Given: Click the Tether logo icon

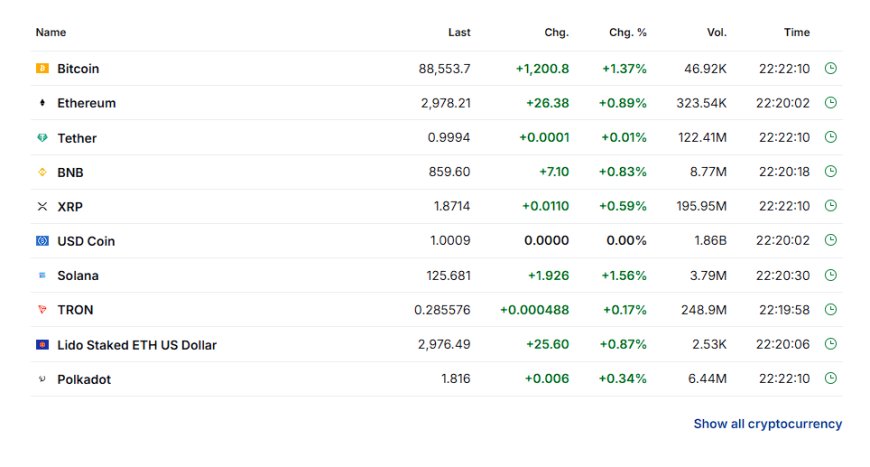Looking at the screenshot, I should [42, 138].
